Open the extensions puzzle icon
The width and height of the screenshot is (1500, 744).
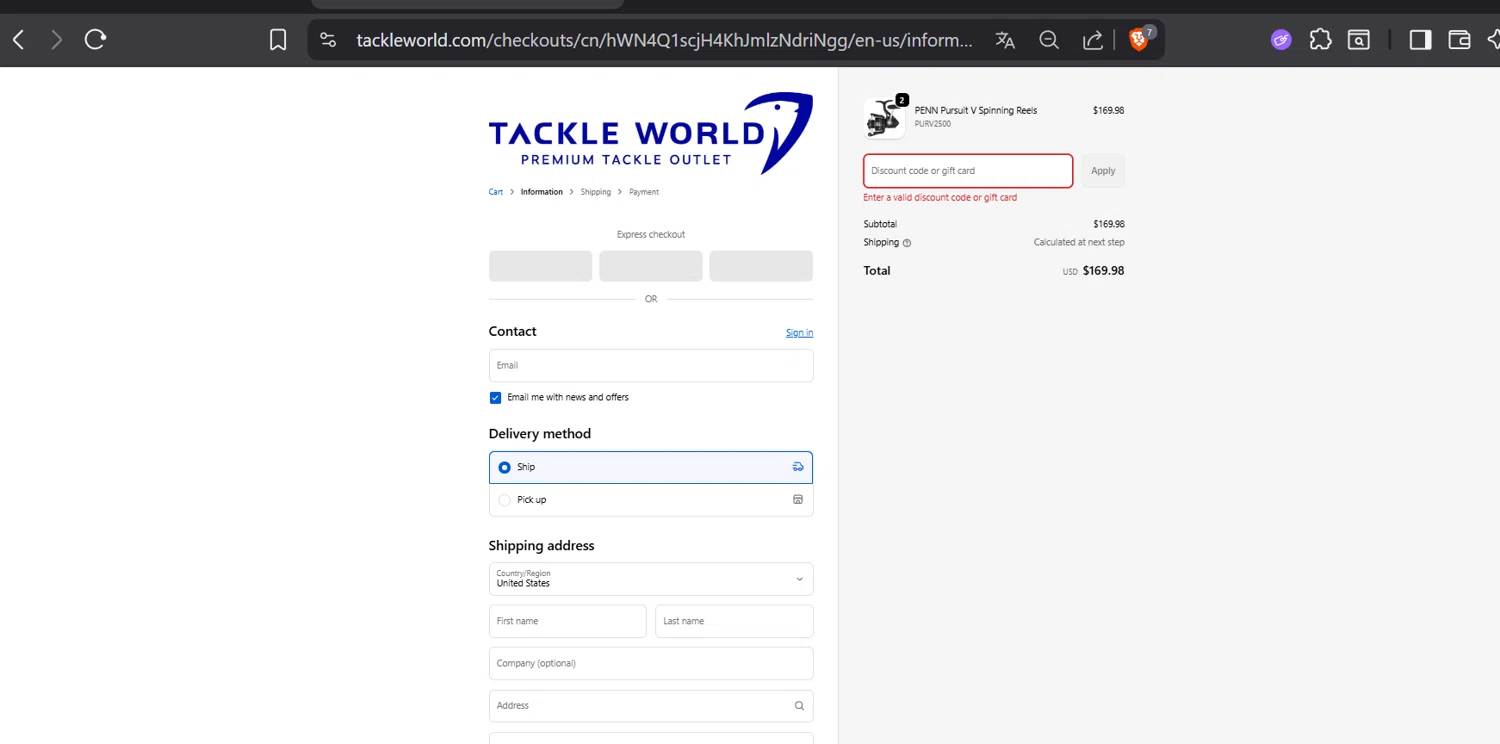pos(1320,40)
